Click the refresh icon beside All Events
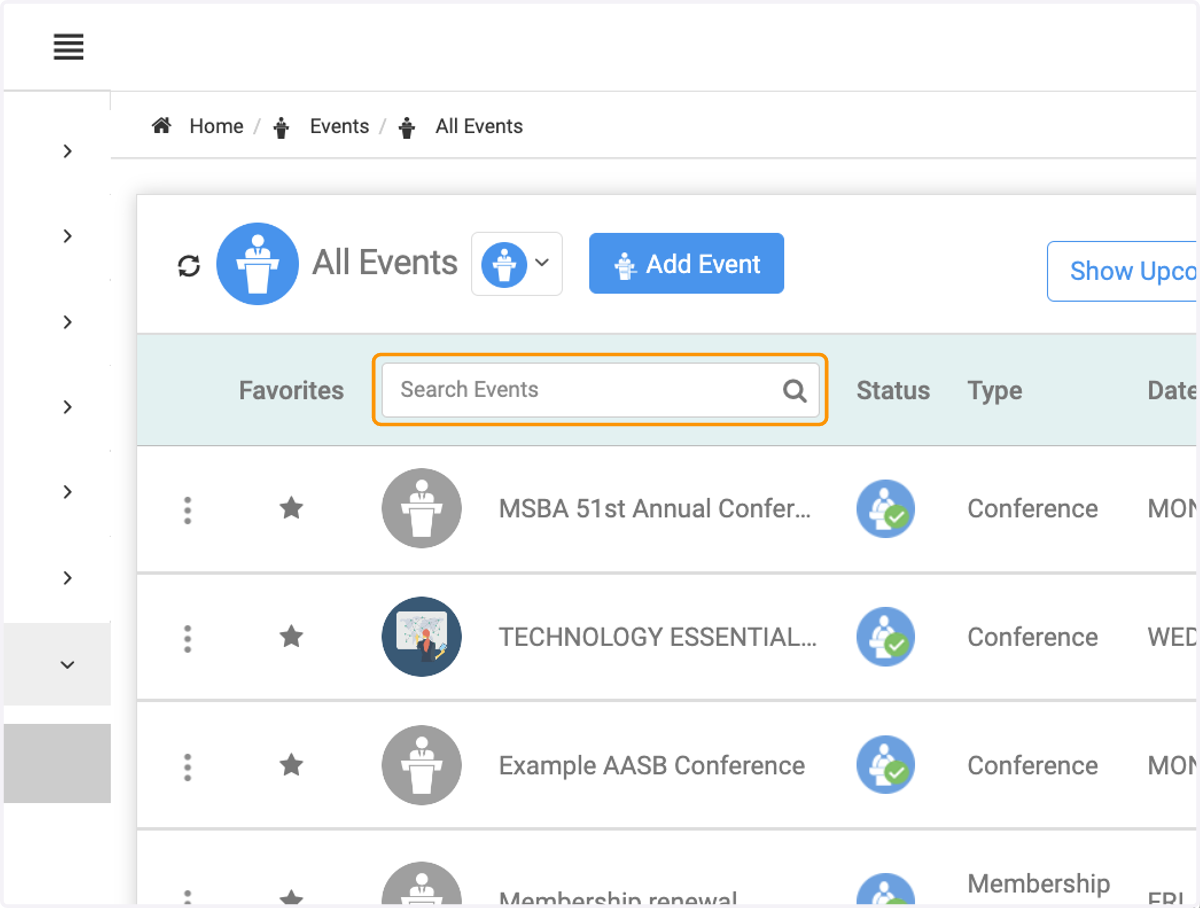The width and height of the screenshot is (1200, 908). point(189,265)
